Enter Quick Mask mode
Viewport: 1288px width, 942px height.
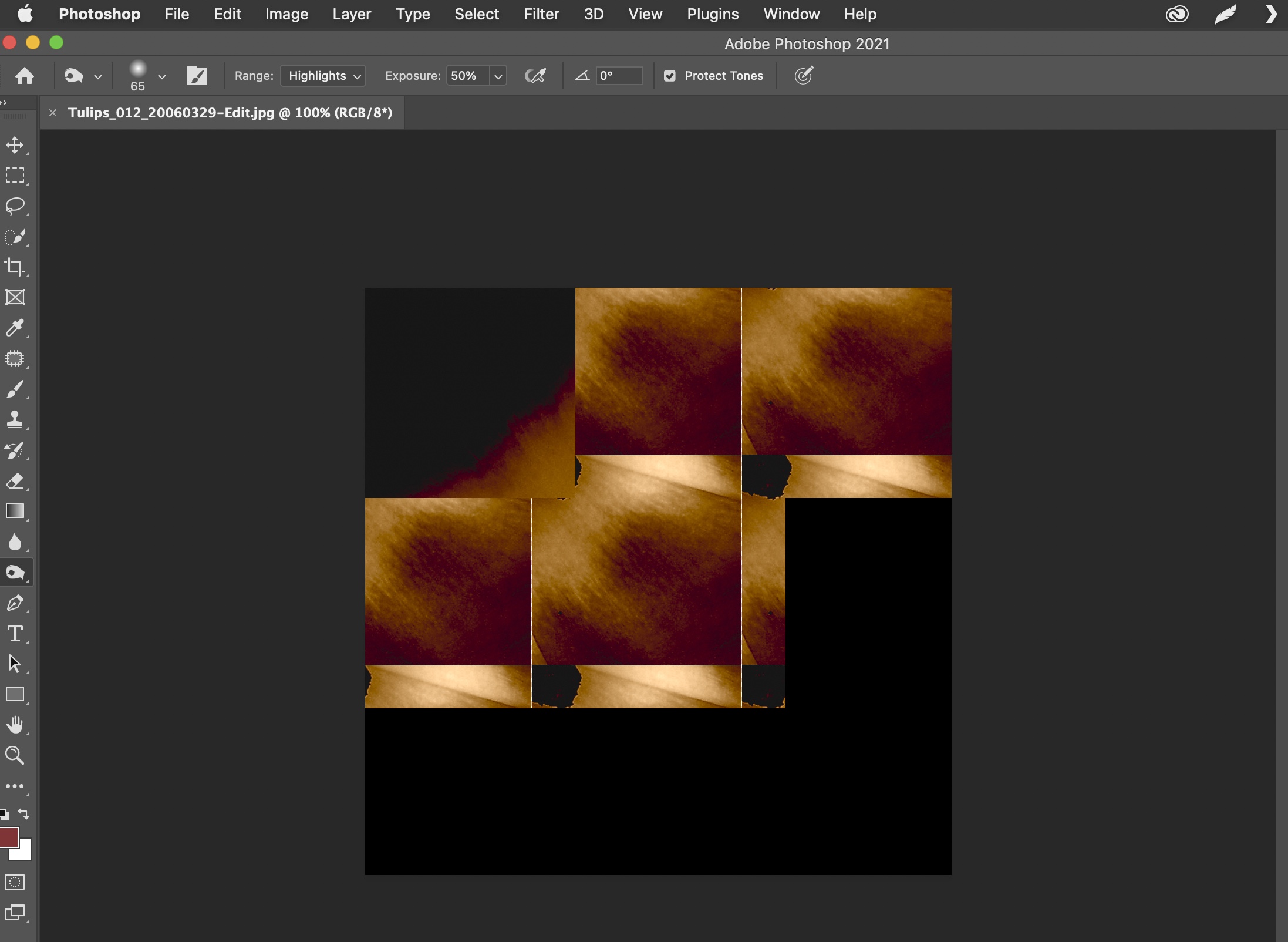[x=15, y=882]
